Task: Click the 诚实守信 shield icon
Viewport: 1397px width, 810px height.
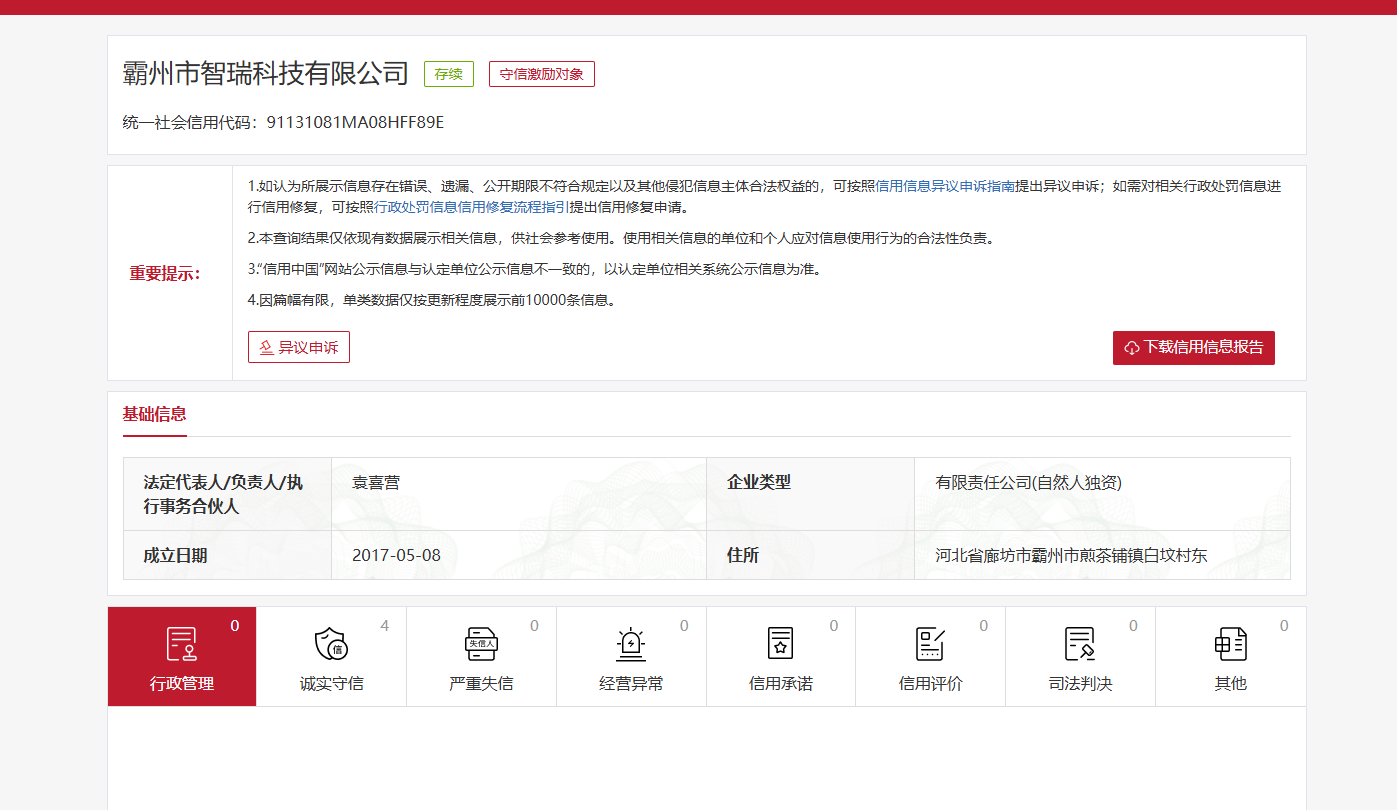Action: (x=331, y=644)
